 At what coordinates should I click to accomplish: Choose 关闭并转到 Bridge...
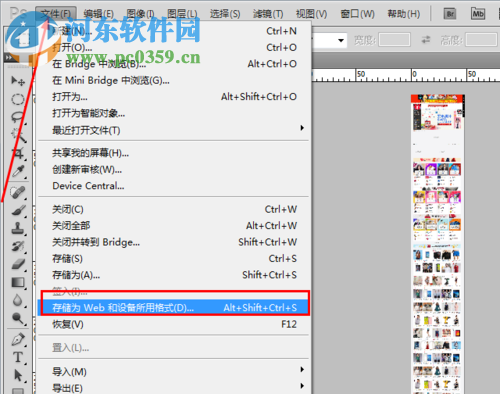coord(173,242)
